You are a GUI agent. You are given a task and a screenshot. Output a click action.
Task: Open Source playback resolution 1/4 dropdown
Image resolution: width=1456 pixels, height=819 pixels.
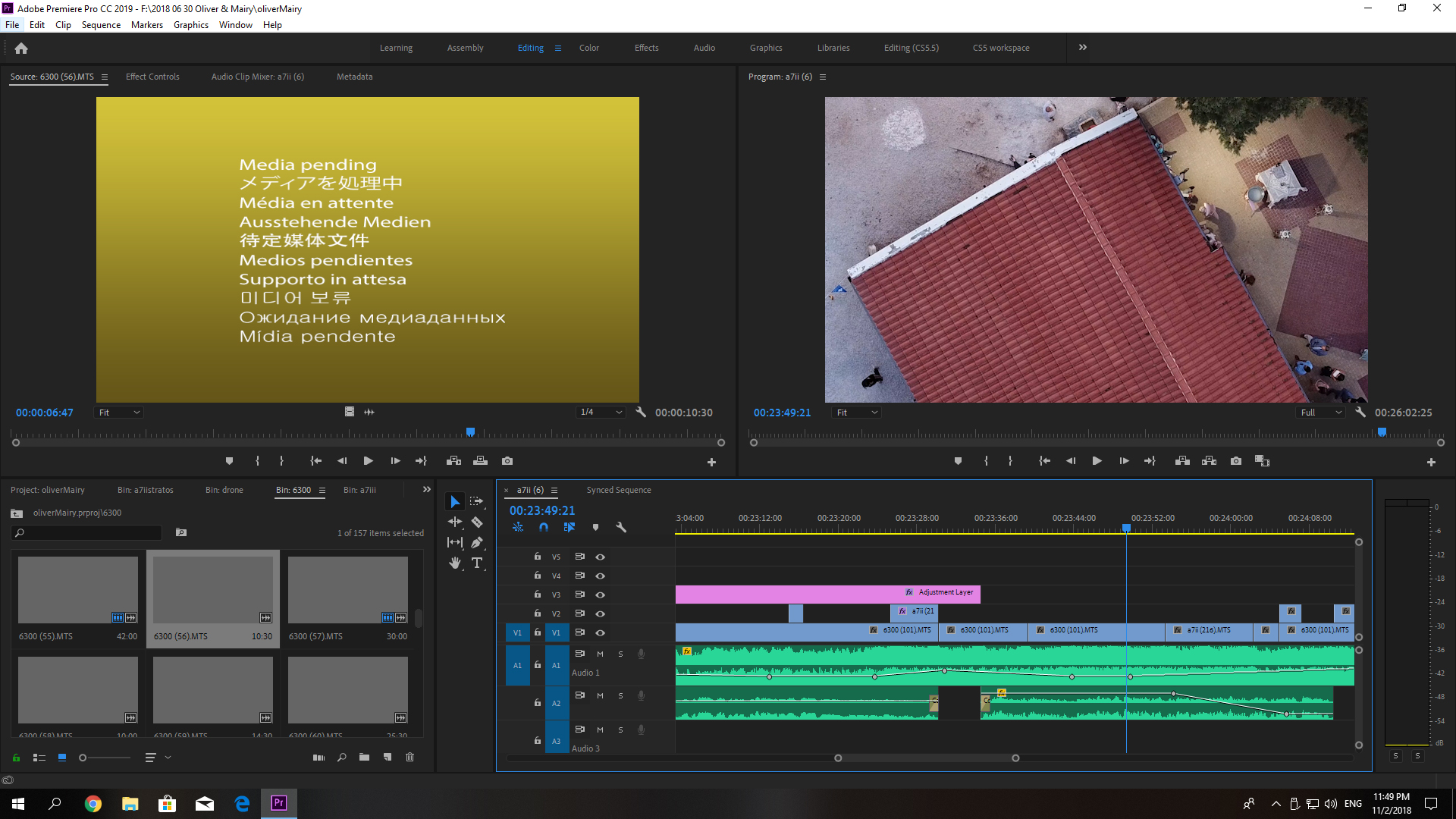click(601, 412)
